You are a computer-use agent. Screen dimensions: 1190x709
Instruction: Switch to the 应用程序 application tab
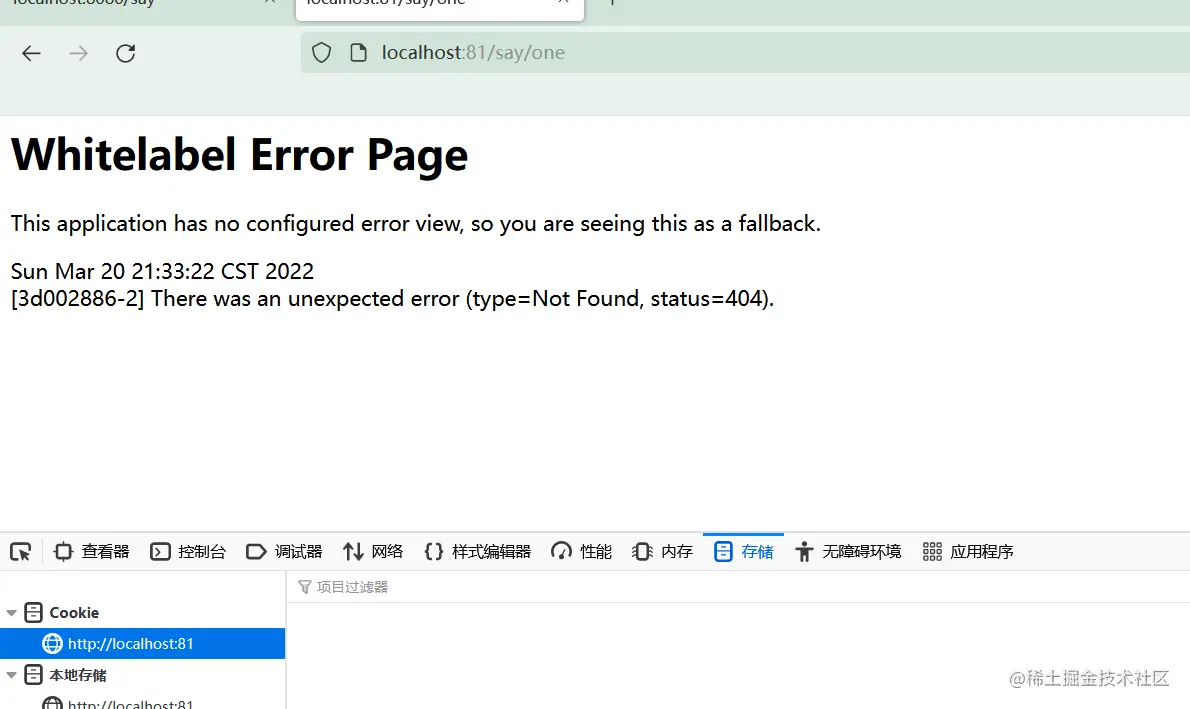[x=968, y=552]
